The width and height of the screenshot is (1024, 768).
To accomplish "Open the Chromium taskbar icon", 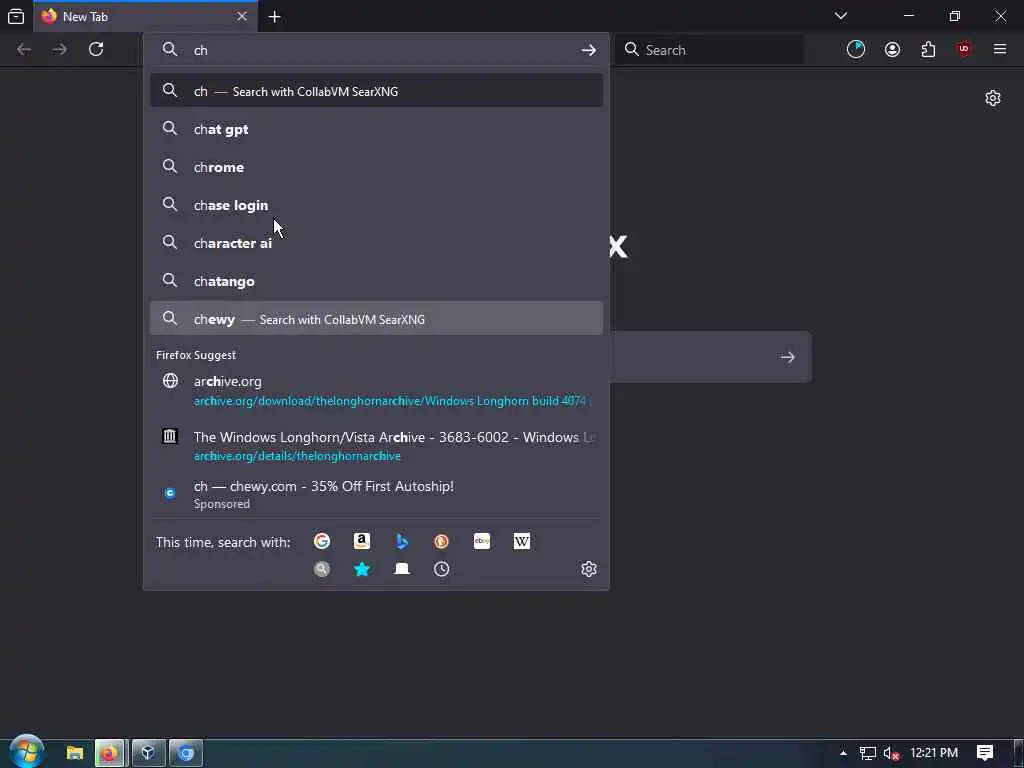I will click(186, 754).
